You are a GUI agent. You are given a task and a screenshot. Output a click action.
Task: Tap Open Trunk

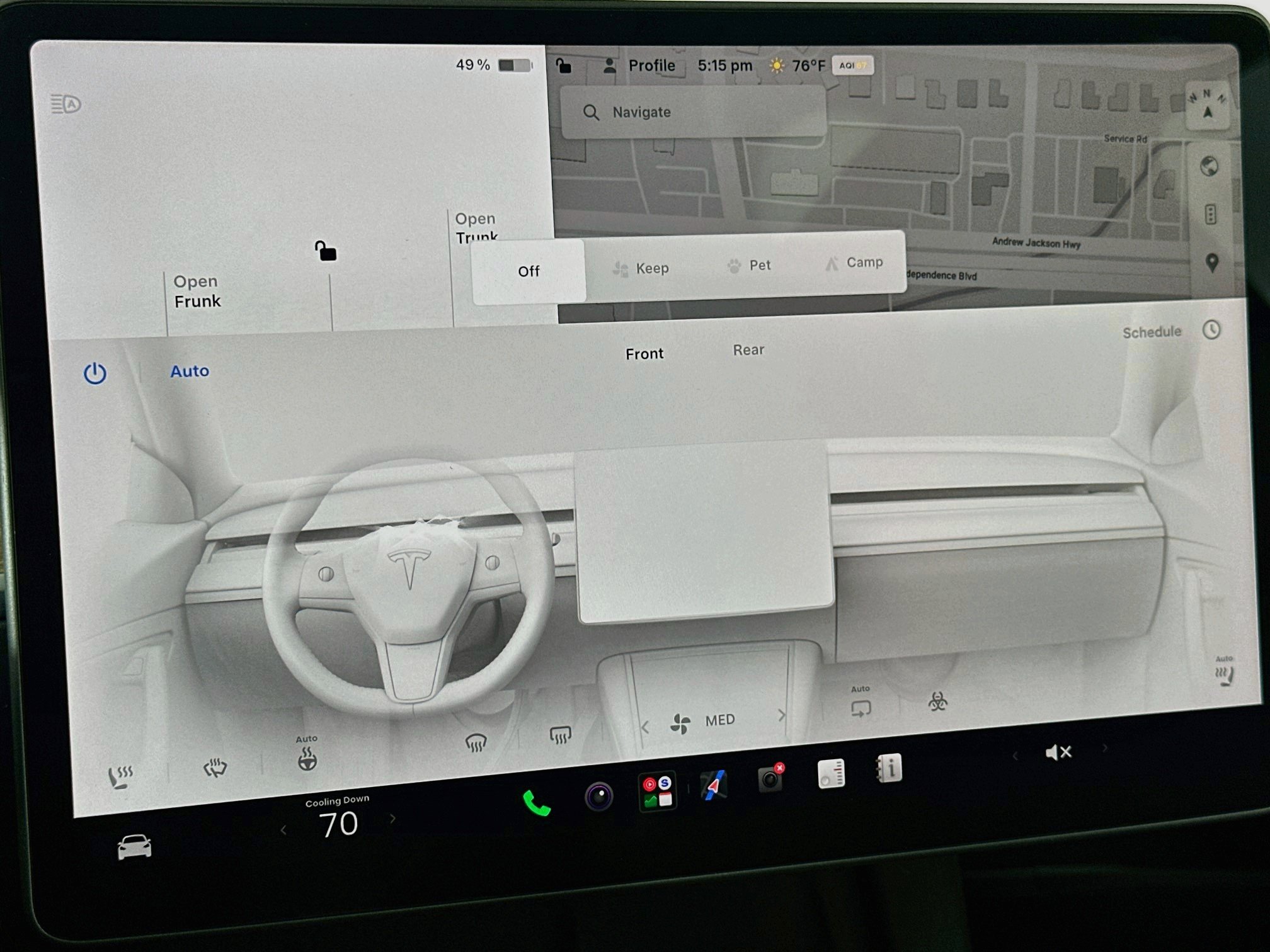pyautogui.click(x=477, y=227)
